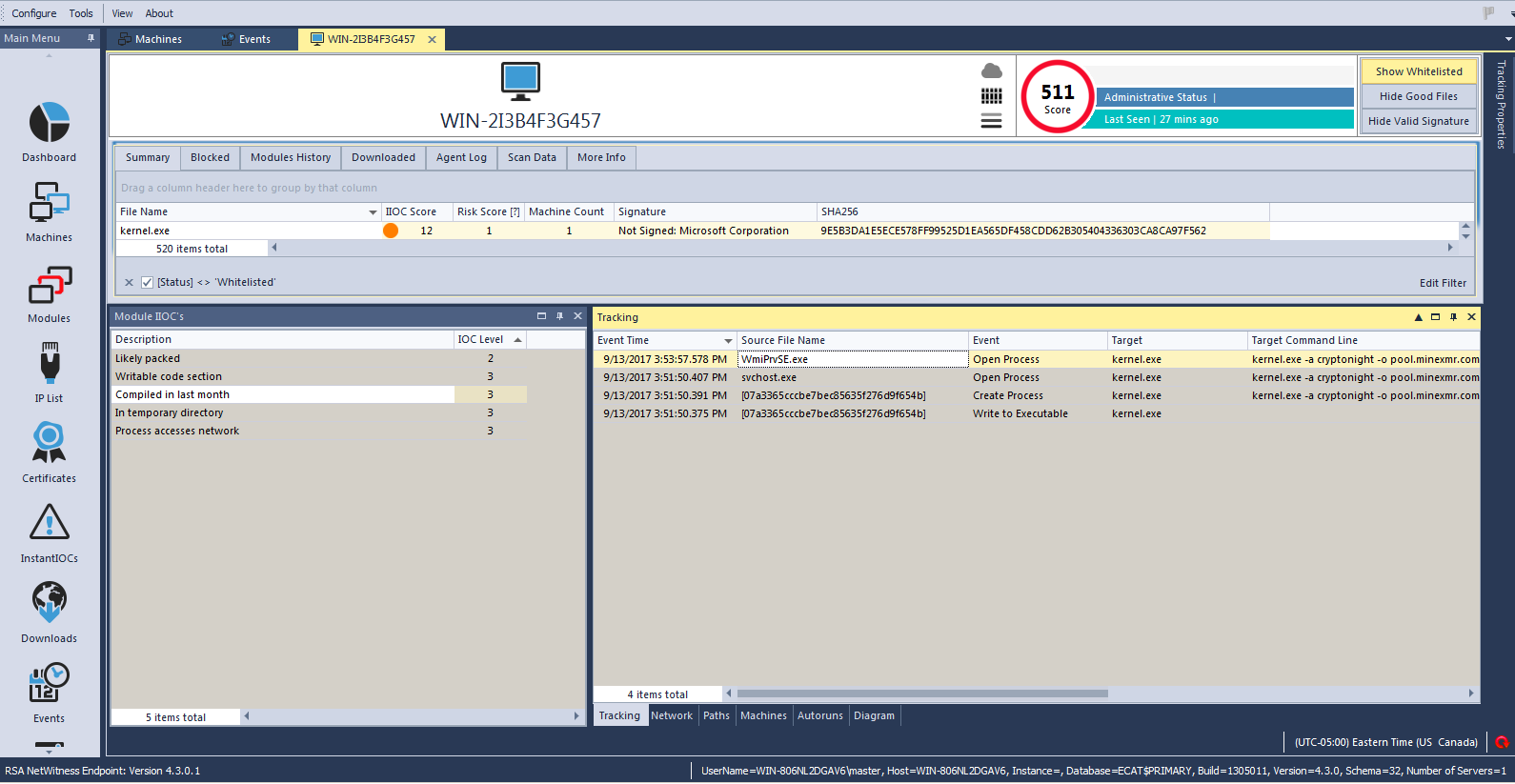Image resolution: width=1515 pixels, height=784 pixels.
Task: Click Show Whitelisted button
Action: pos(1418,71)
